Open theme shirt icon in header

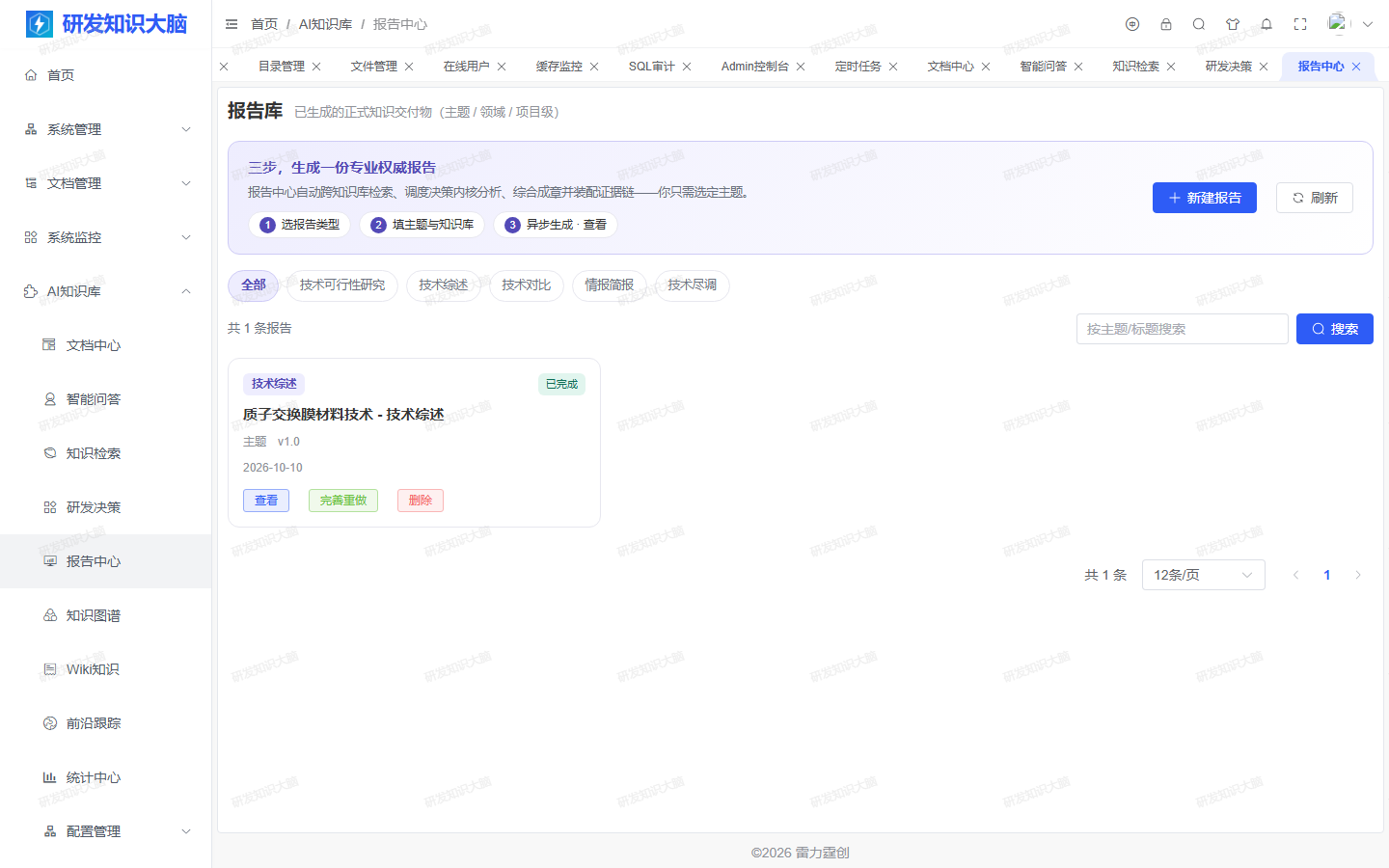pyautogui.click(x=1233, y=24)
